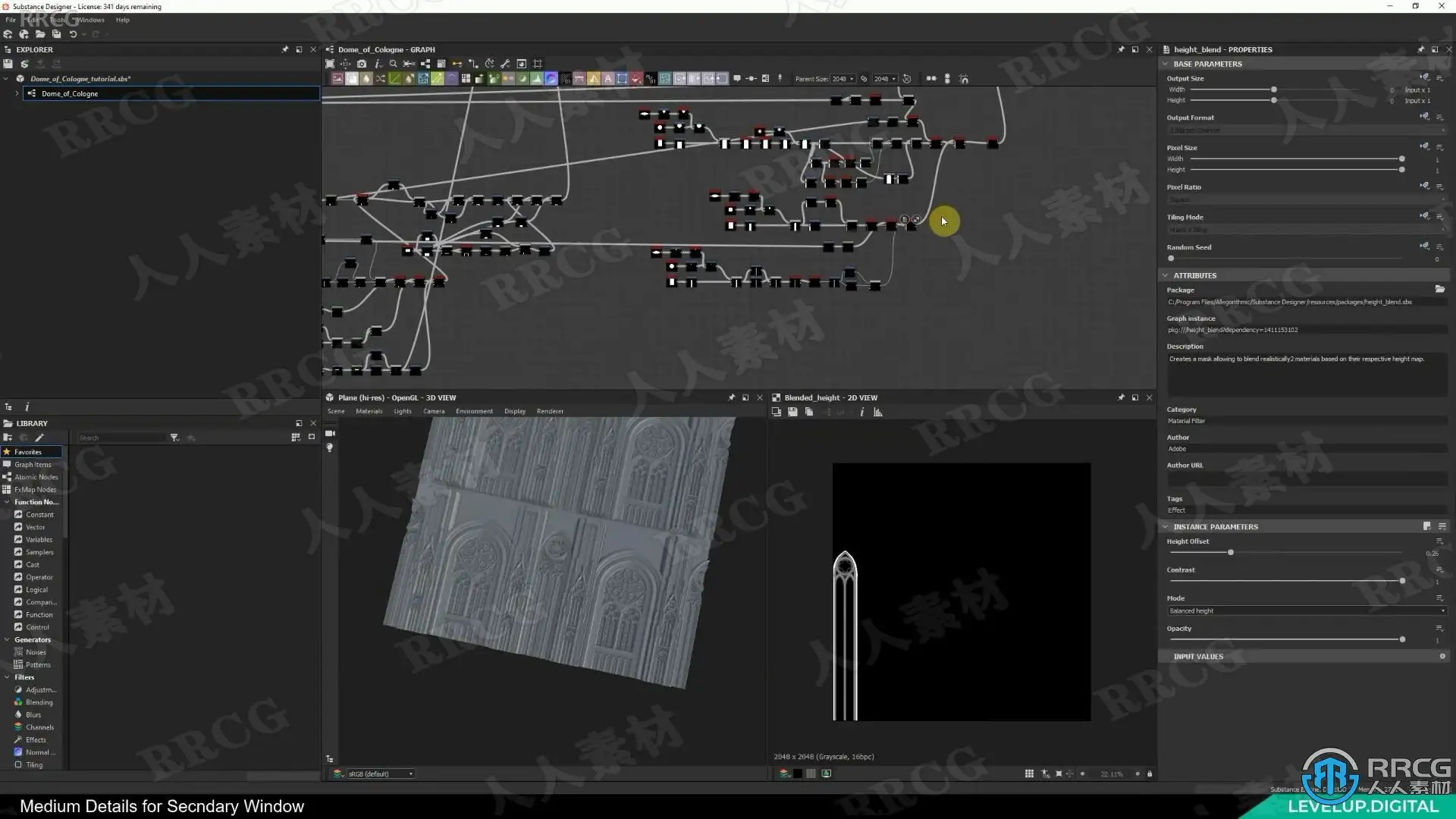
Task: Select Blending under Filters
Action: click(39, 702)
